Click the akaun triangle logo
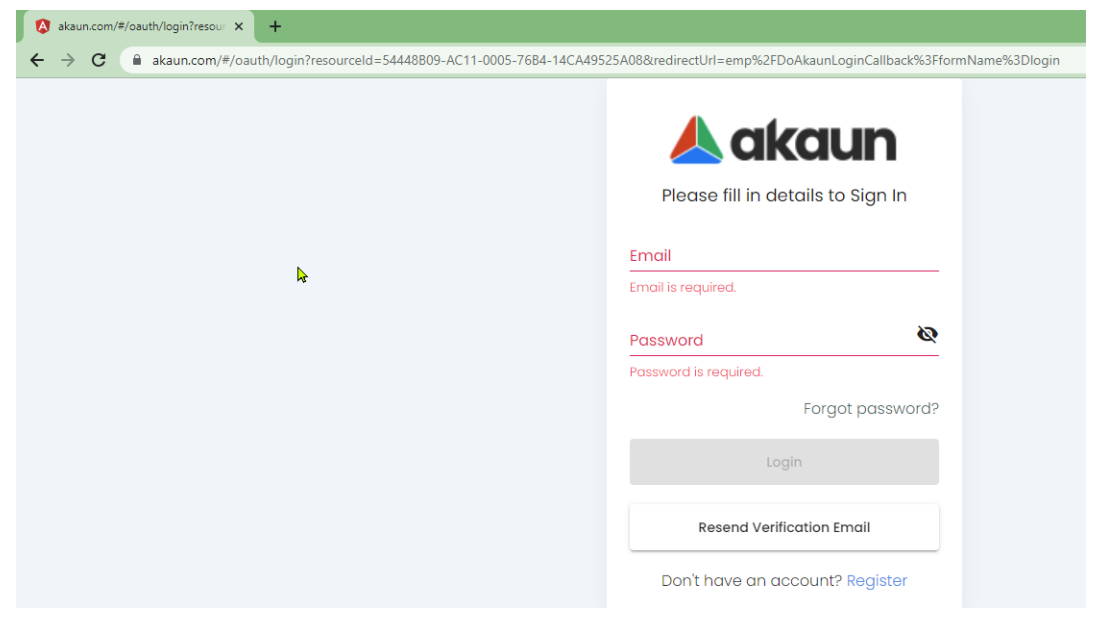 click(x=696, y=140)
